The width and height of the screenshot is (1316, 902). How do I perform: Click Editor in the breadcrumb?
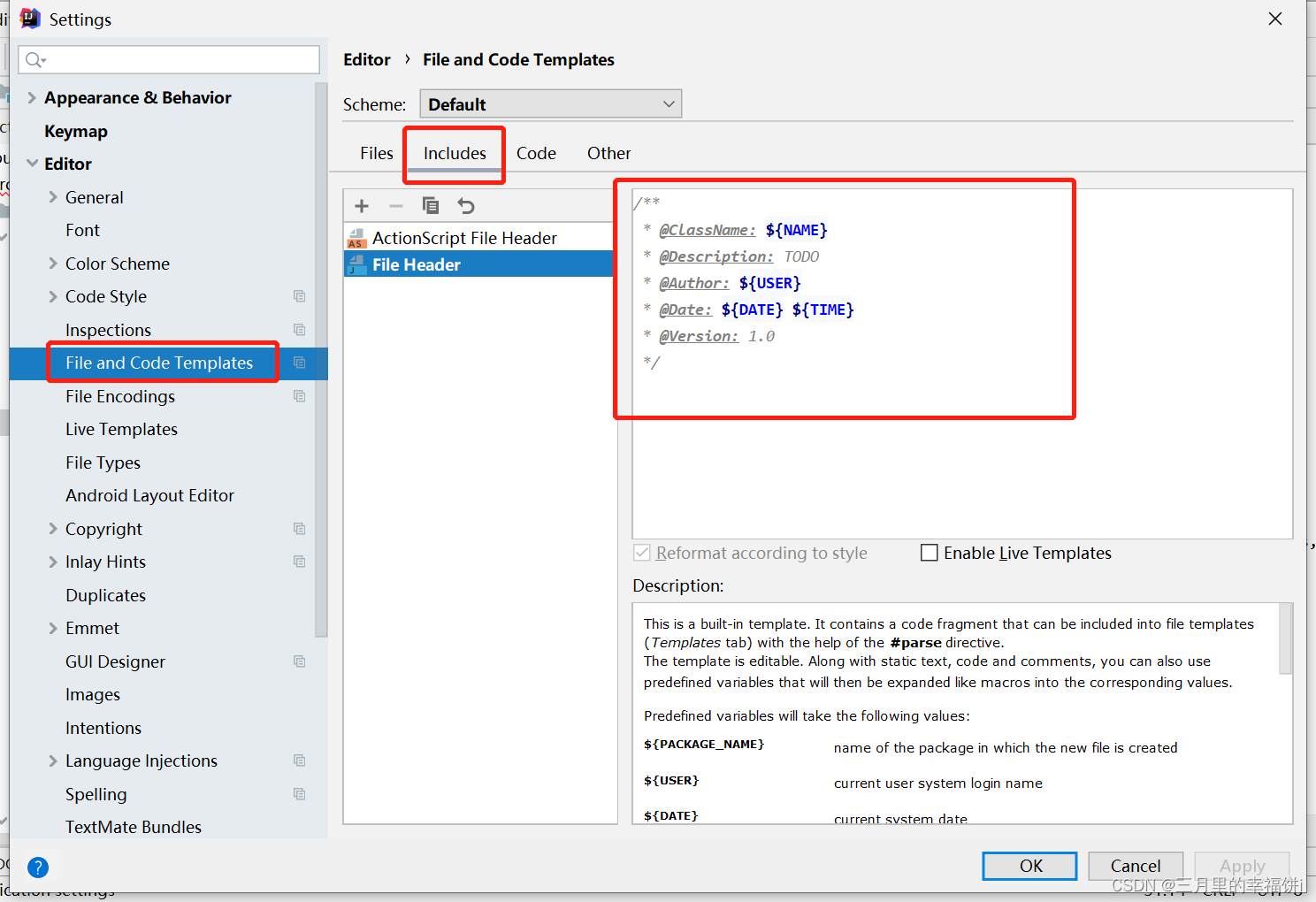pyautogui.click(x=367, y=59)
